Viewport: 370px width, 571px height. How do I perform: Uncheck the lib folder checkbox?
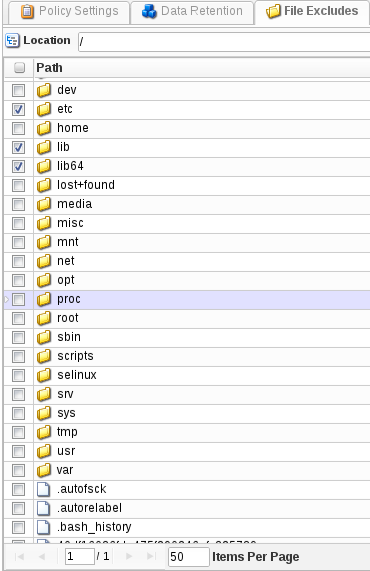[x=18, y=147]
